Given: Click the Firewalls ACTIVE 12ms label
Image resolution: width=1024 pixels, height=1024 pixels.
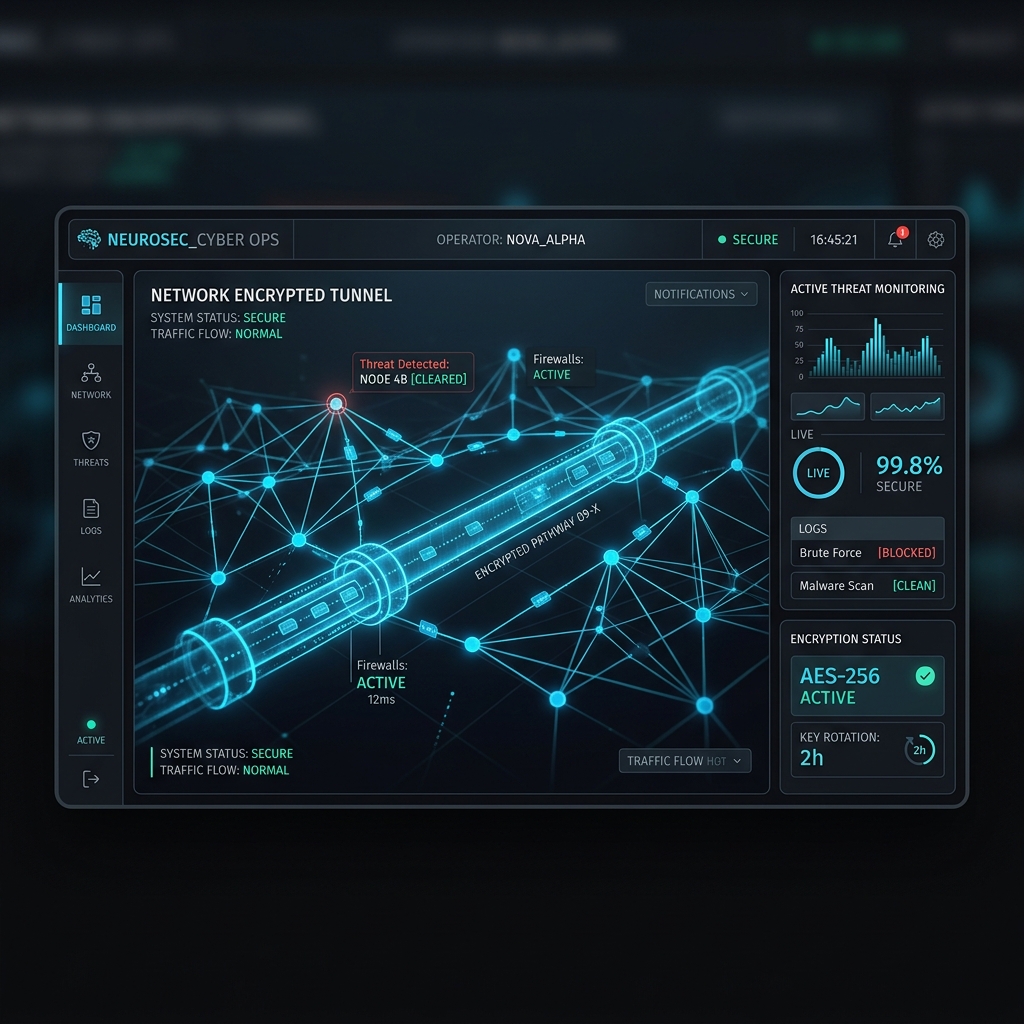Looking at the screenshot, I should click(x=381, y=682).
